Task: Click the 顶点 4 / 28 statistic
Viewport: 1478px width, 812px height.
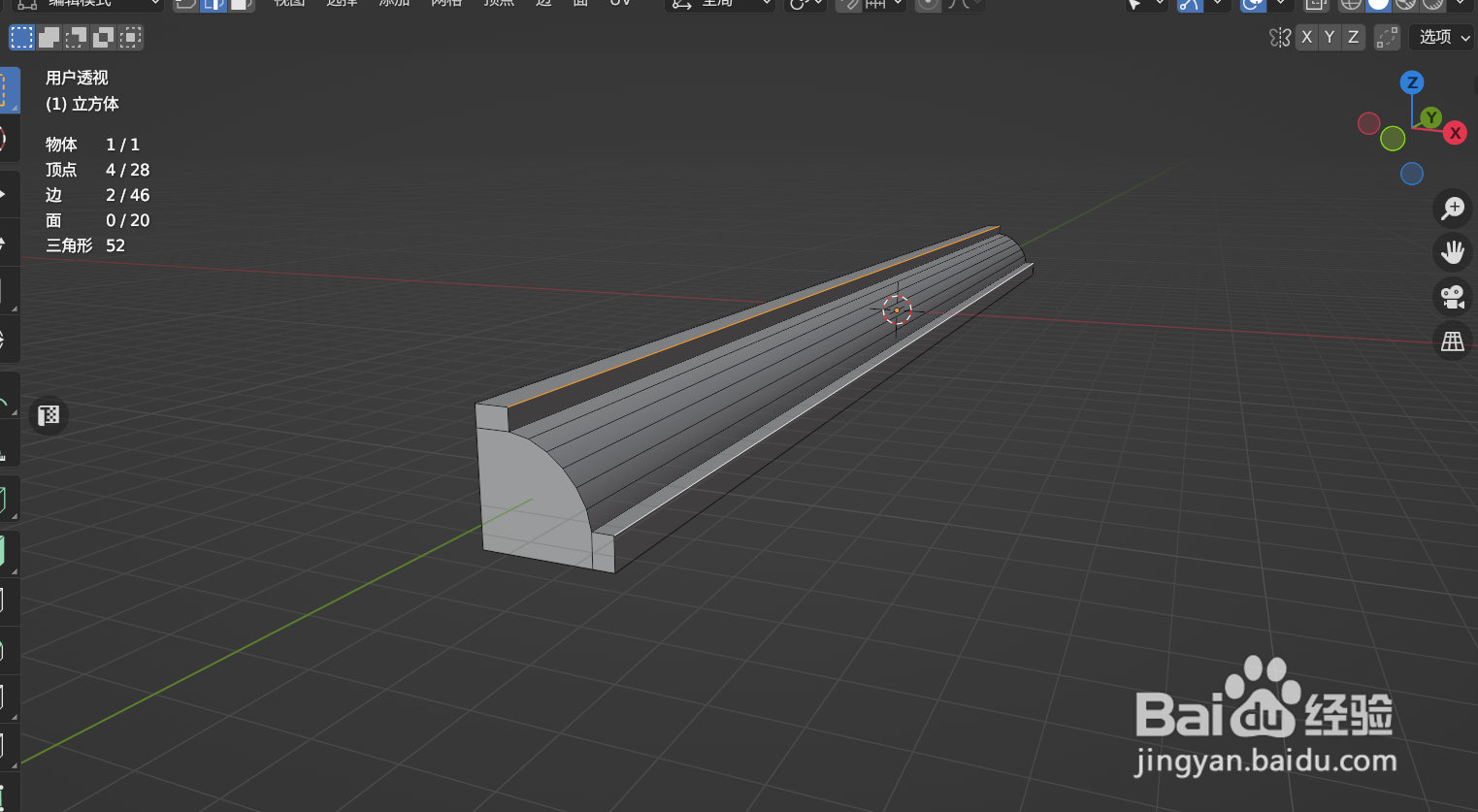Action: pos(97,170)
